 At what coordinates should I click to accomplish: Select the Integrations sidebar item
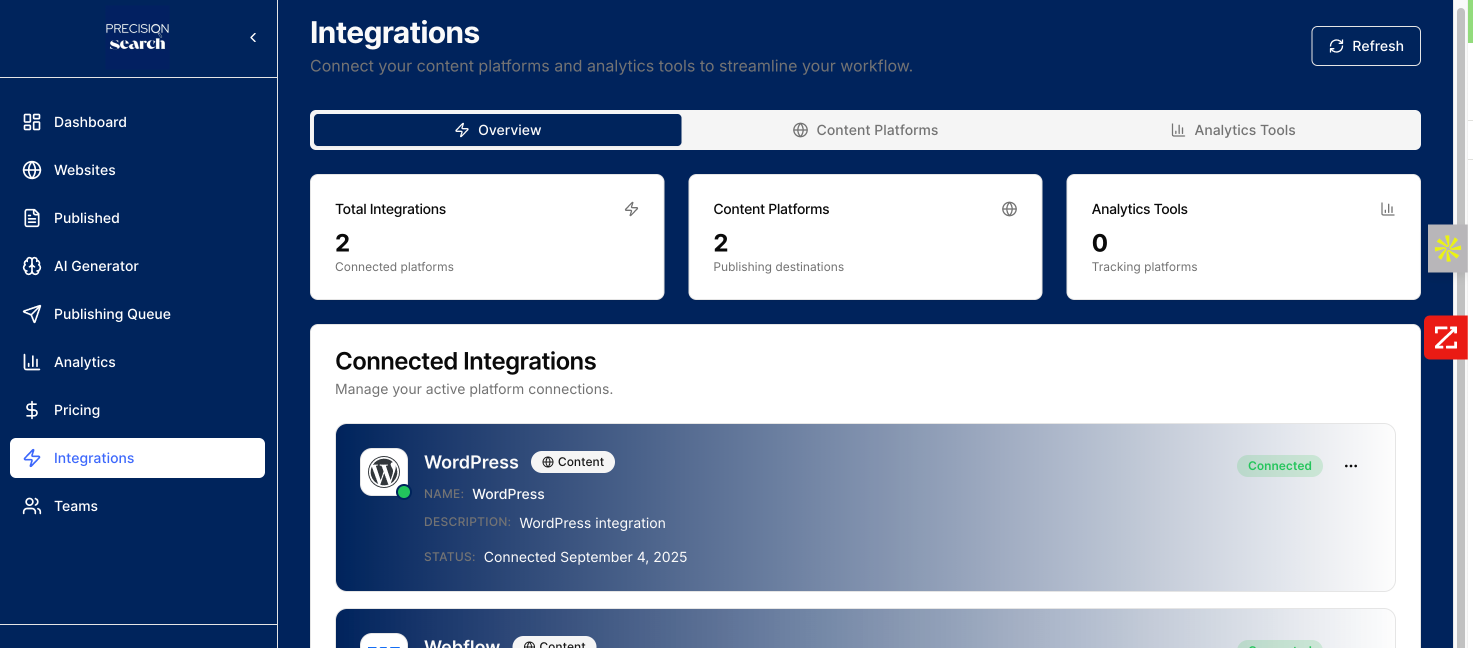pos(137,458)
